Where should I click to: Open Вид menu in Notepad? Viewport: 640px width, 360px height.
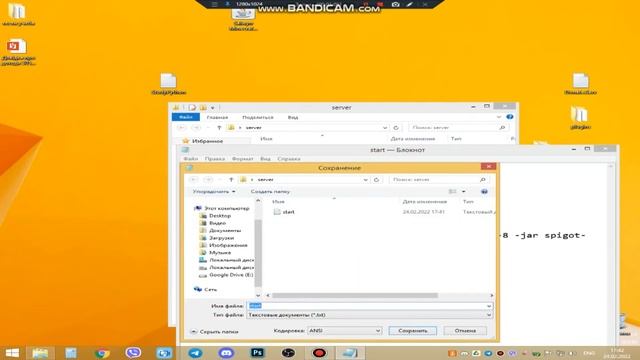click(265, 159)
